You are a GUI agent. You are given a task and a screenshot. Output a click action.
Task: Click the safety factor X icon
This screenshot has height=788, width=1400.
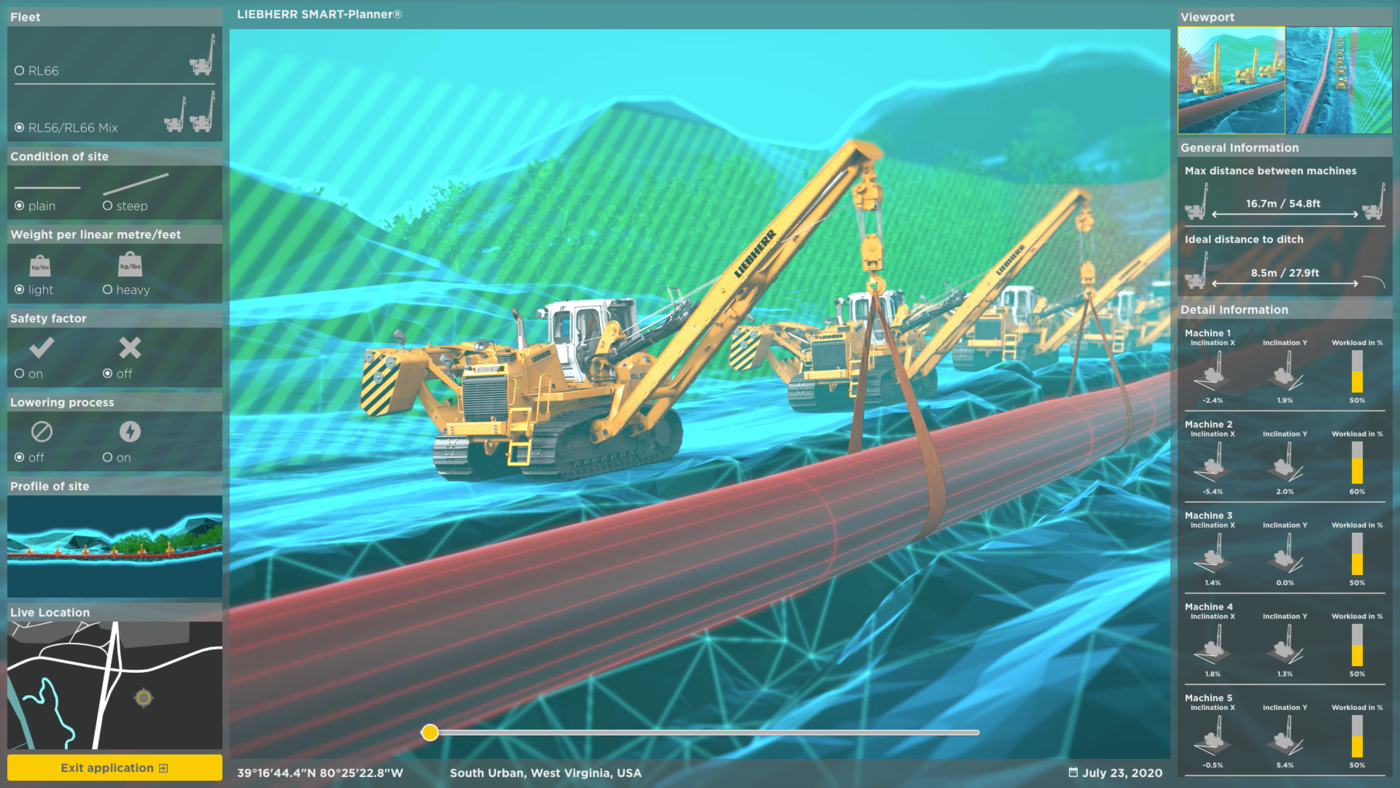pos(130,347)
